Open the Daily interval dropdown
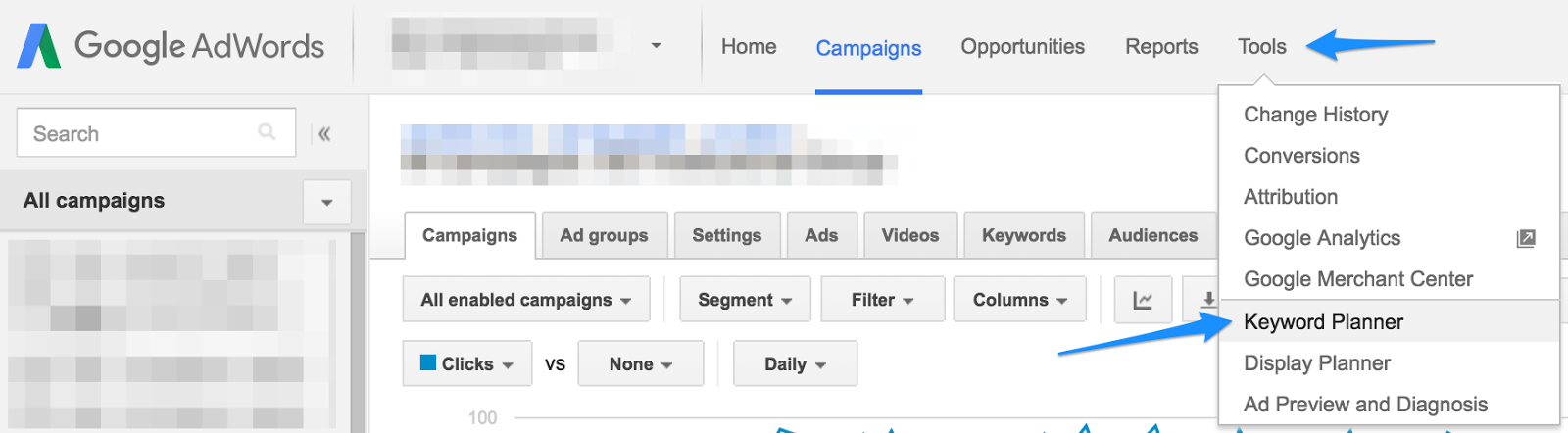 click(x=795, y=364)
